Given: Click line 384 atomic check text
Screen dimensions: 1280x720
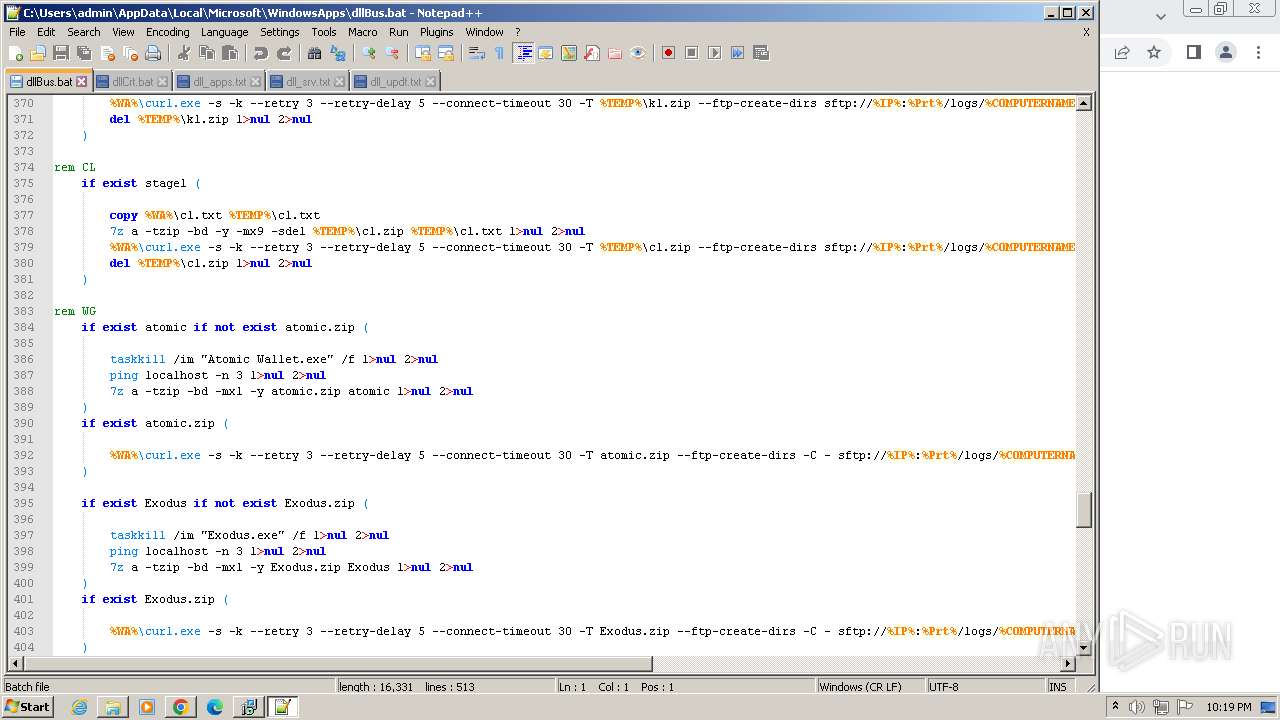Looking at the screenshot, I should 224,327.
